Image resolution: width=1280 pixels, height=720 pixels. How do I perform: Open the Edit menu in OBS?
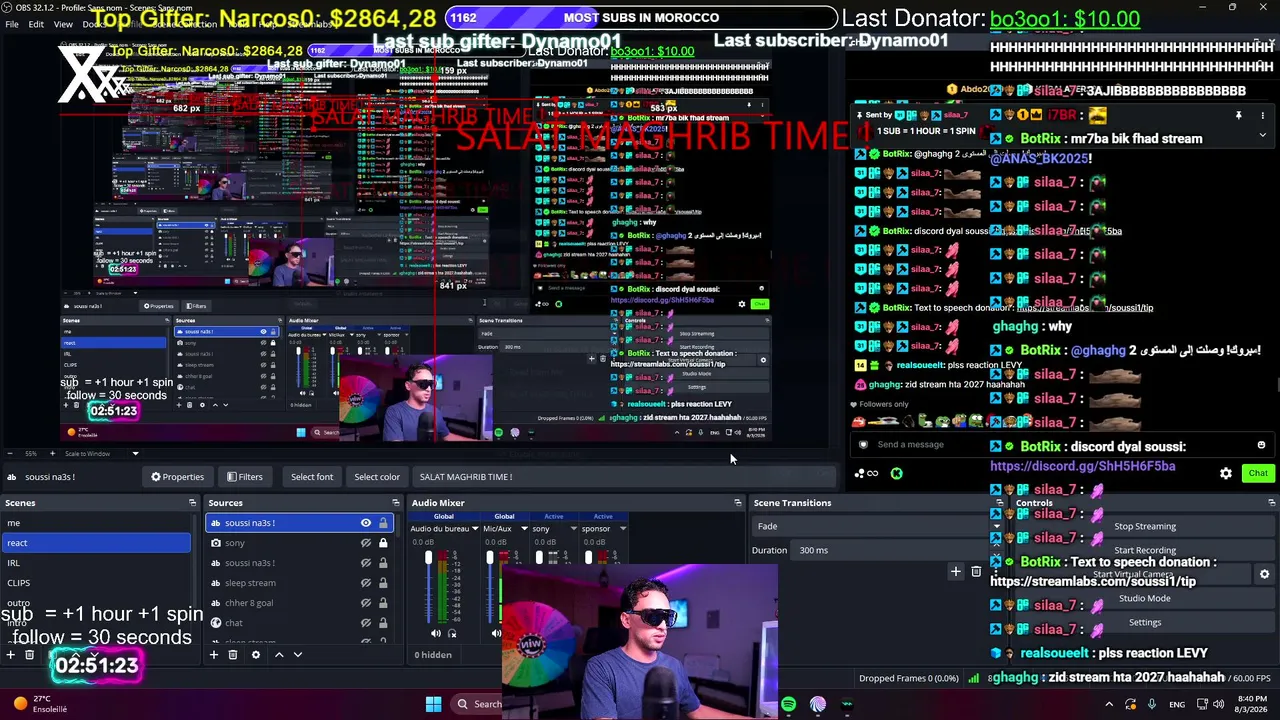click(x=36, y=24)
